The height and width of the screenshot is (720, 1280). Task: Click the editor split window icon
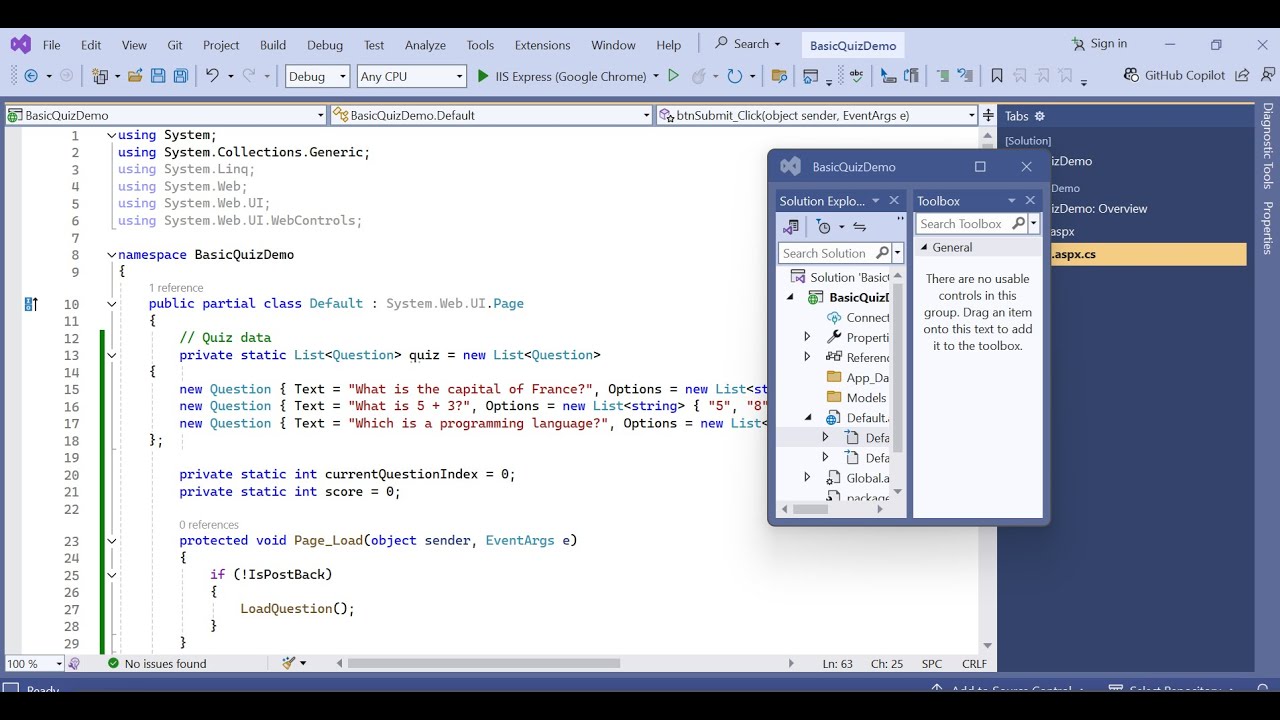coord(988,115)
